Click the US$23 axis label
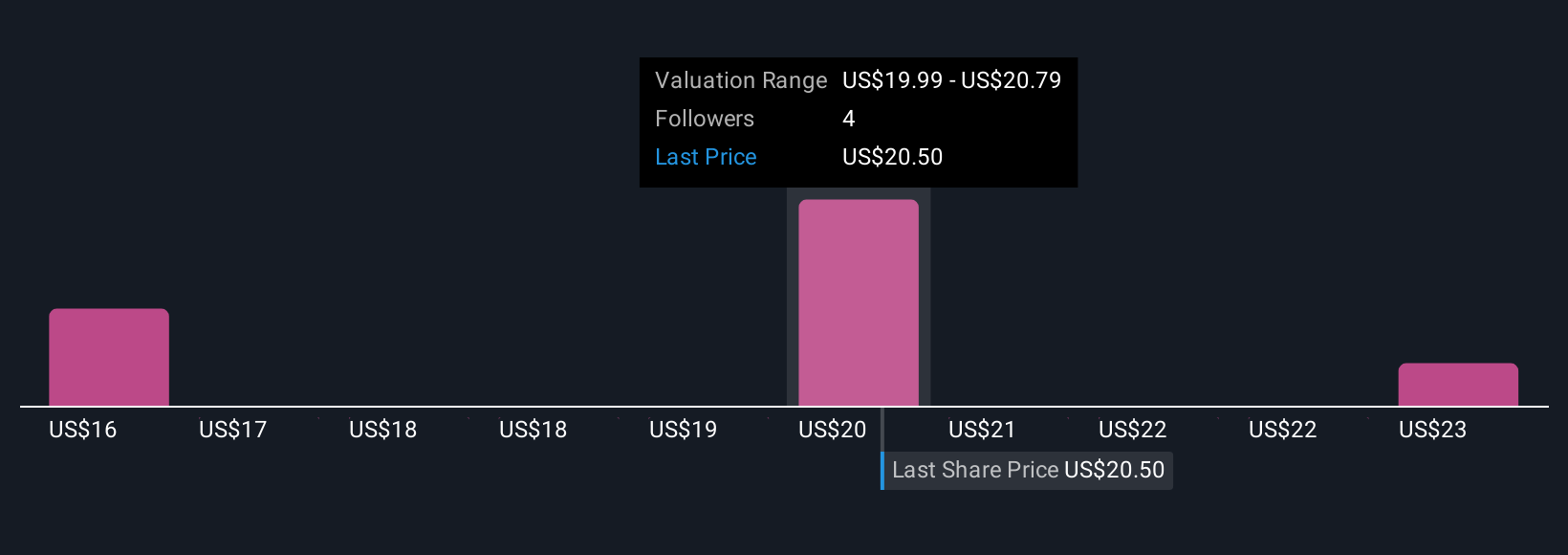Screen dimensions: 1568x555 coord(1432,430)
